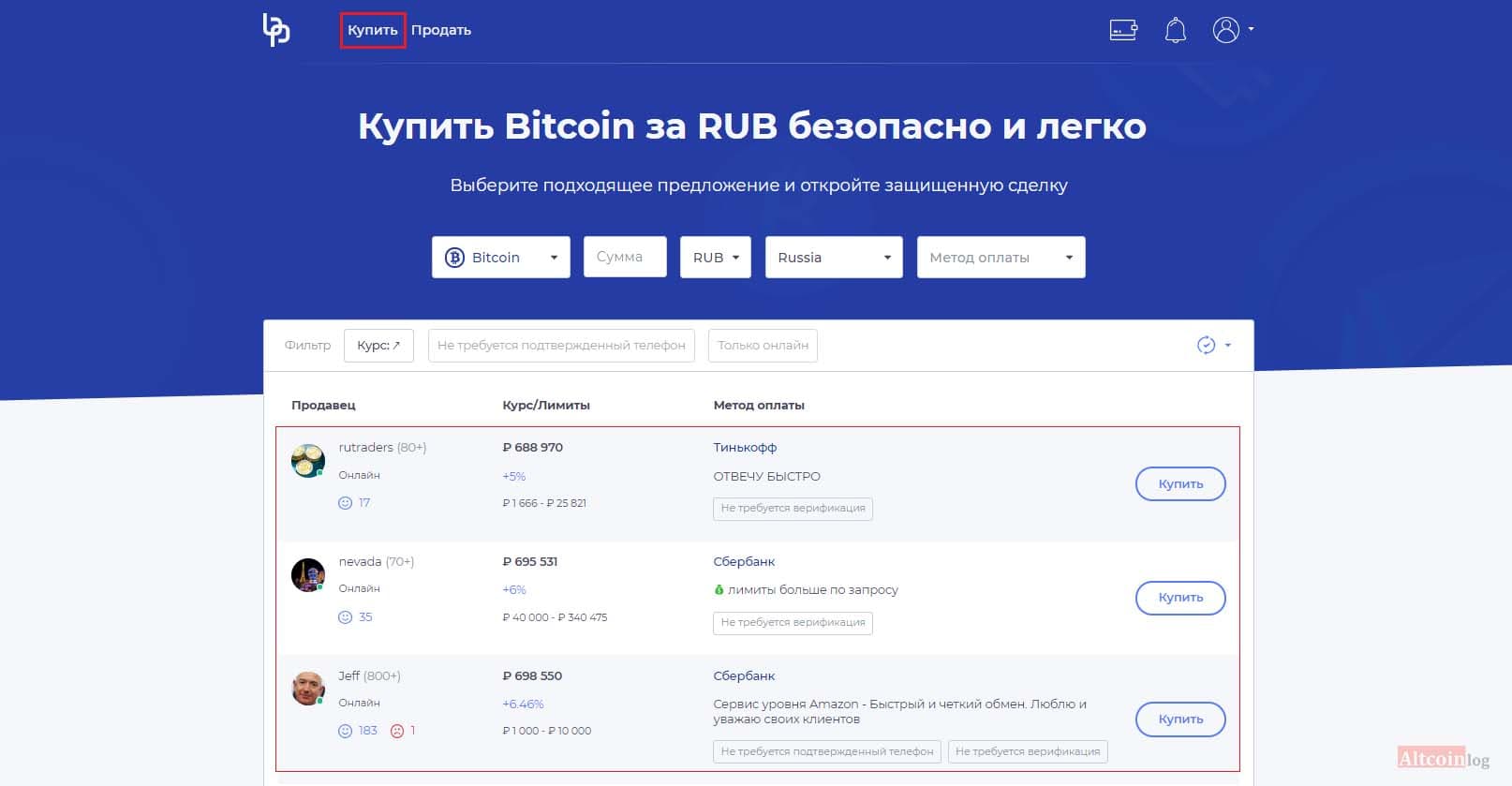The width and height of the screenshot is (1512, 786).
Task: Click Jeff seller avatar
Action: [x=308, y=689]
